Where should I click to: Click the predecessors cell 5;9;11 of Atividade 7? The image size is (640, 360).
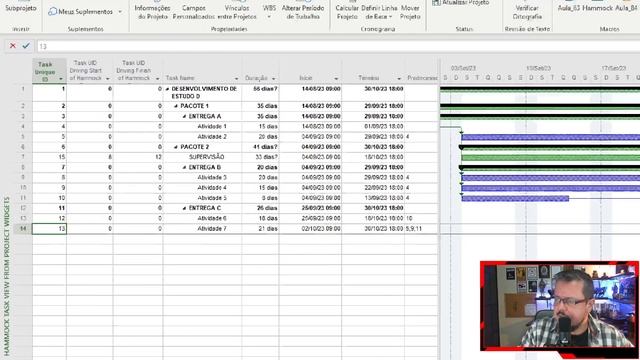click(x=422, y=229)
